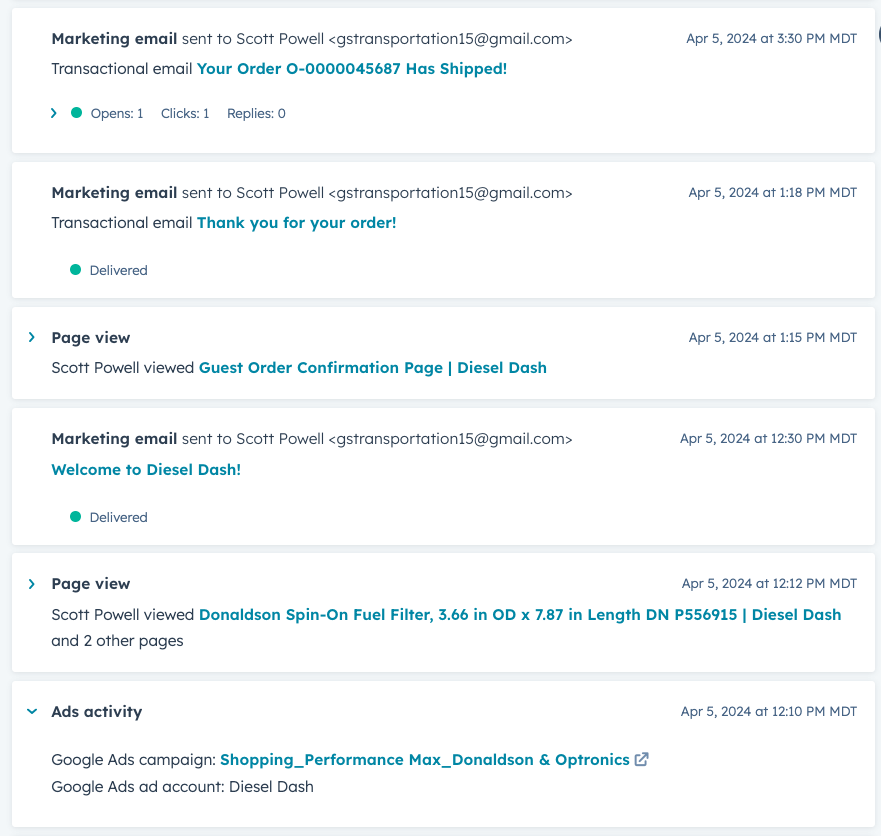Image resolution: width=881 pixels, height=836 pixels.
Task: Expand the Guest Order Confirmation page view
Action: 32,338
